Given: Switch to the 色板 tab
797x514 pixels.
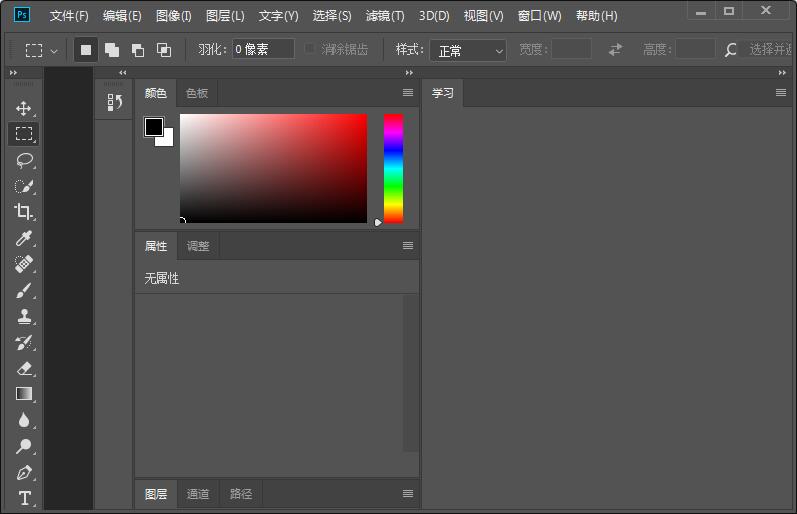Looking at the screenshot, I should (x=197, y=93).
